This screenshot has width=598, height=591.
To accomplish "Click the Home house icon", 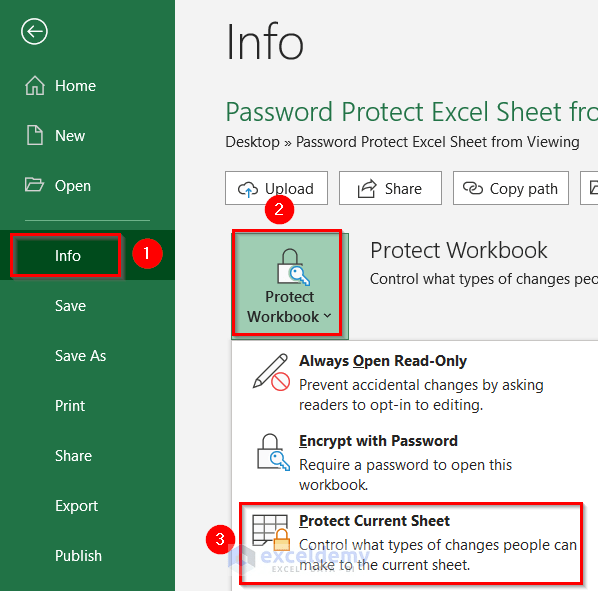I will [35, 85].
